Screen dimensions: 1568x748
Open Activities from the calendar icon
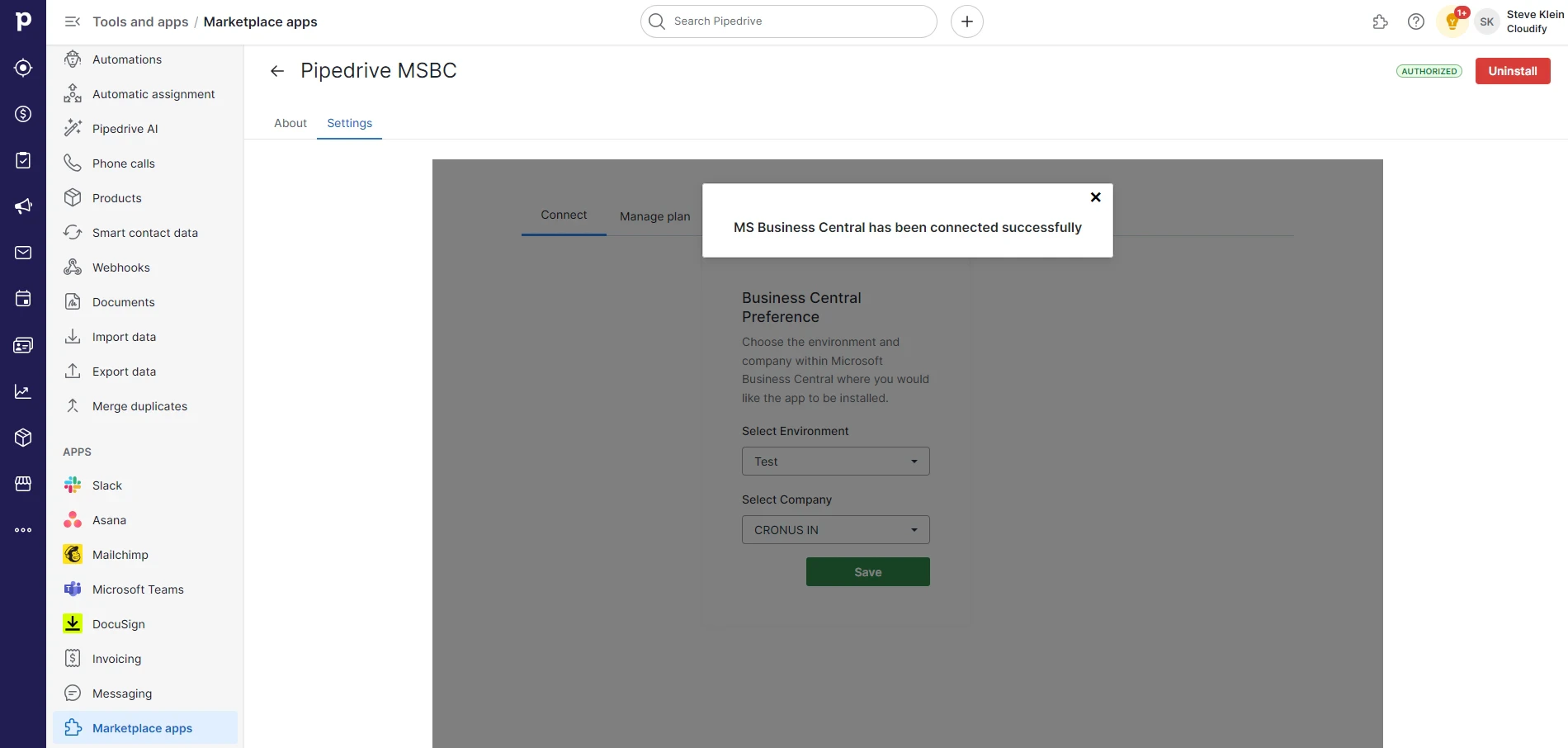coord(23,299)
